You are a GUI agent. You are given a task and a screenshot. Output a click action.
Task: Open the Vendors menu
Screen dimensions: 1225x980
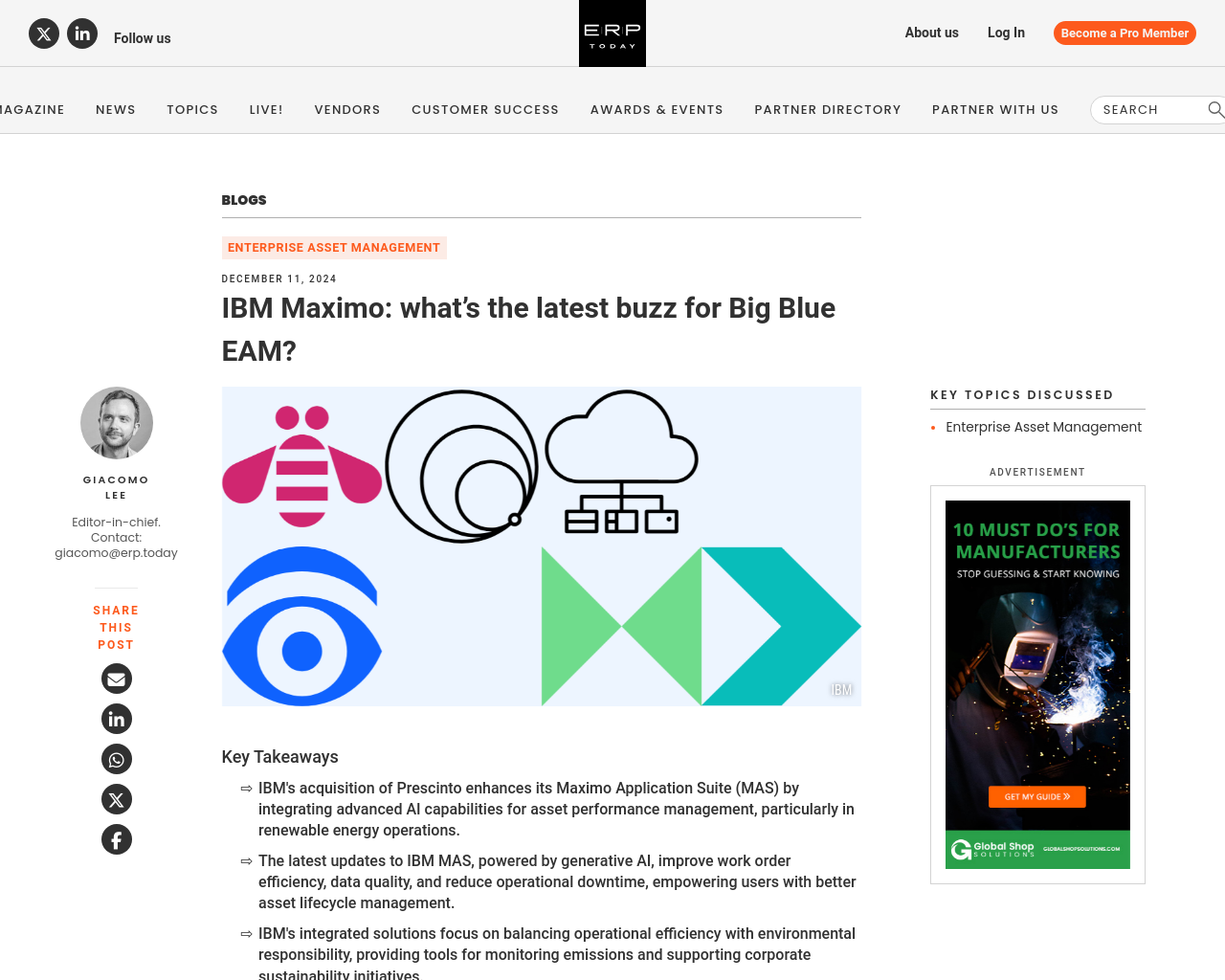click(x=347, y=109)
